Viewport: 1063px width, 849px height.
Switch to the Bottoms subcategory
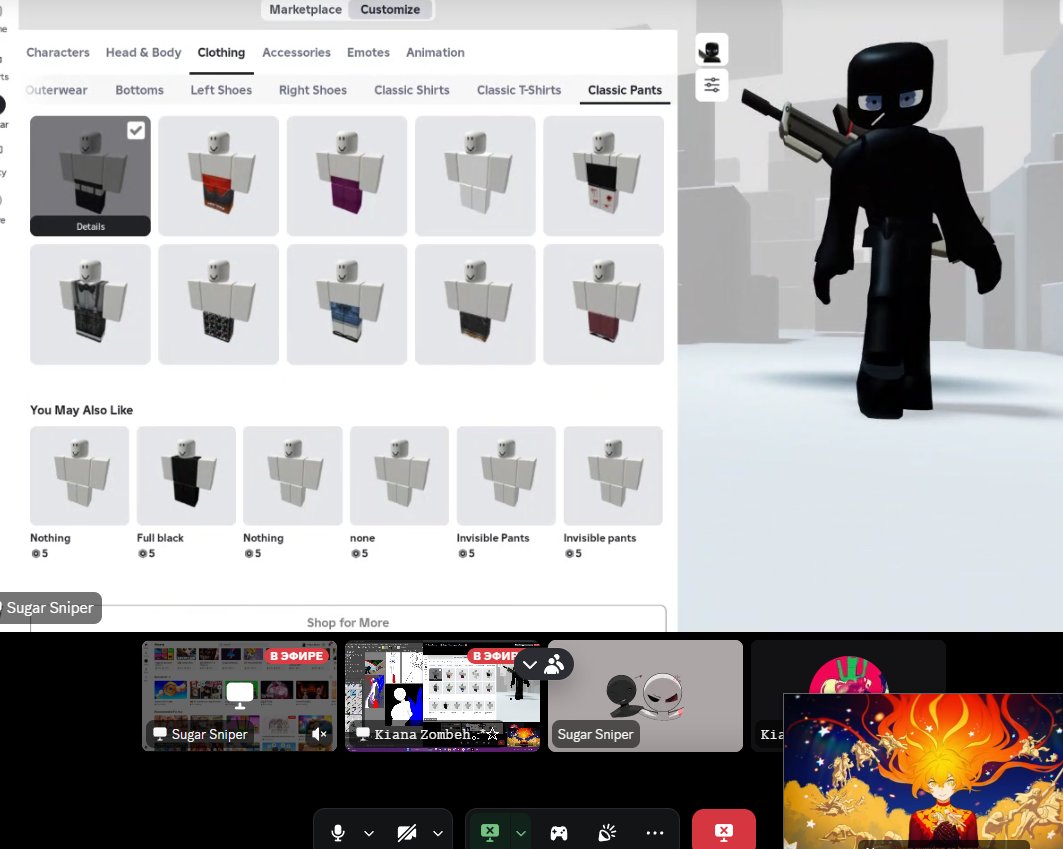point(140,90)
